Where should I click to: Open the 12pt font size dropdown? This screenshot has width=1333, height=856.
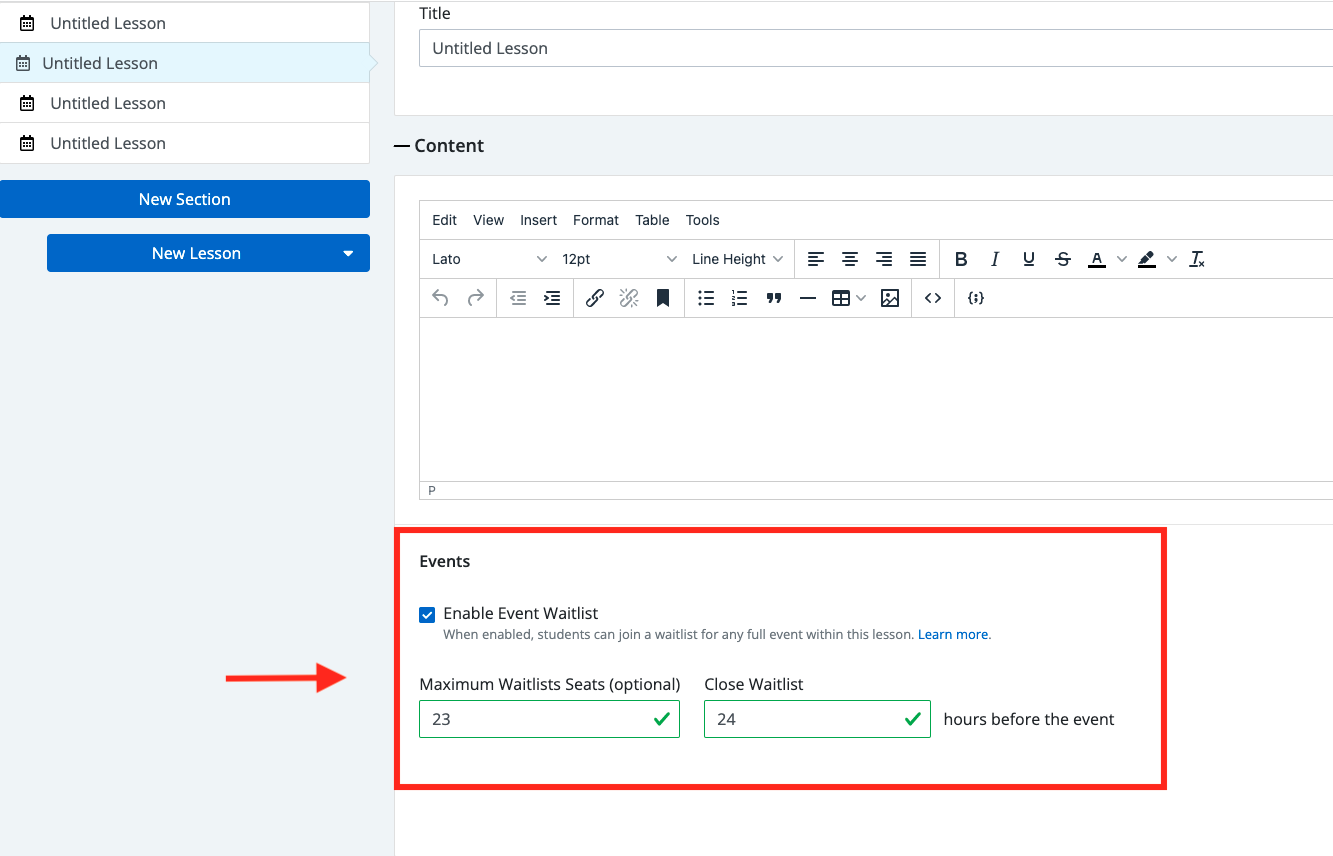click(619, 259)
